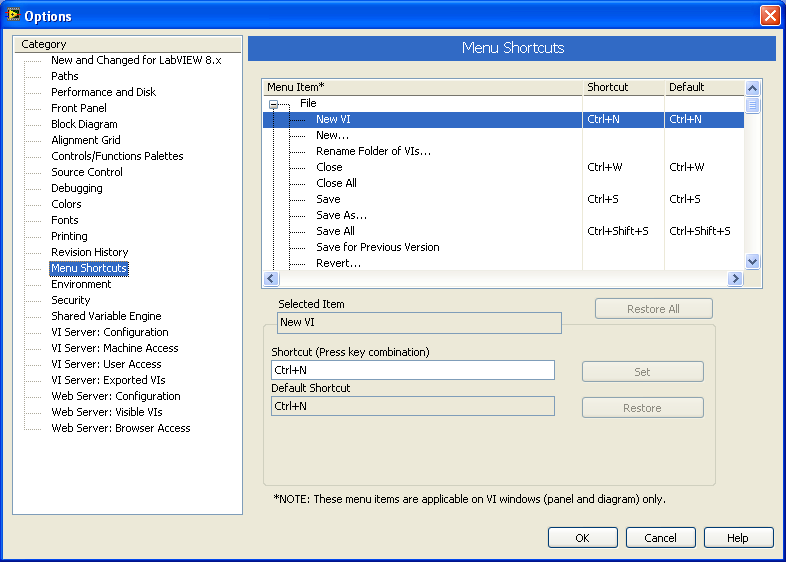Select Front Panel in category list
Image resolution: width=786 pixels, height=562 pixels.
[79, 108]
